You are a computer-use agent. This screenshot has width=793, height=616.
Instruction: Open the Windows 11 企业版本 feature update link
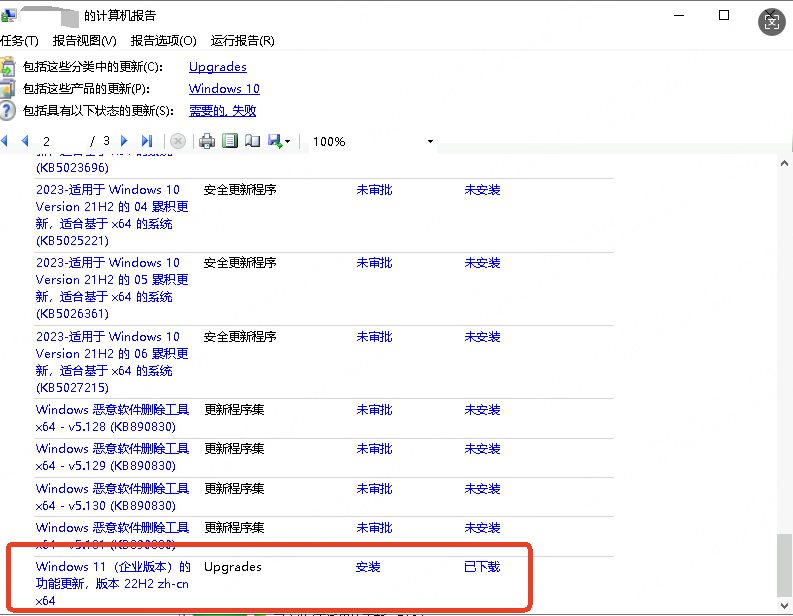pos(113,584)
